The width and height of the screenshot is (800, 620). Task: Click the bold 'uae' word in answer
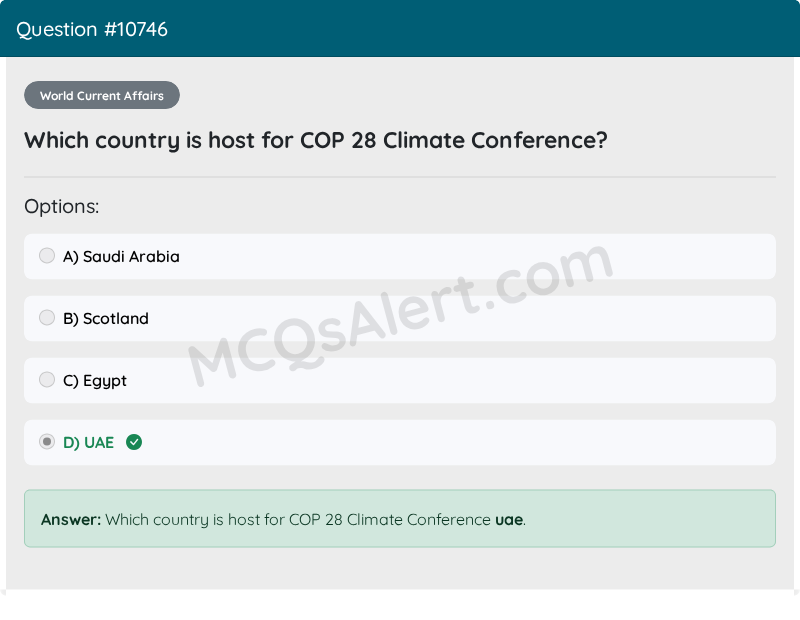pos(509,520)
